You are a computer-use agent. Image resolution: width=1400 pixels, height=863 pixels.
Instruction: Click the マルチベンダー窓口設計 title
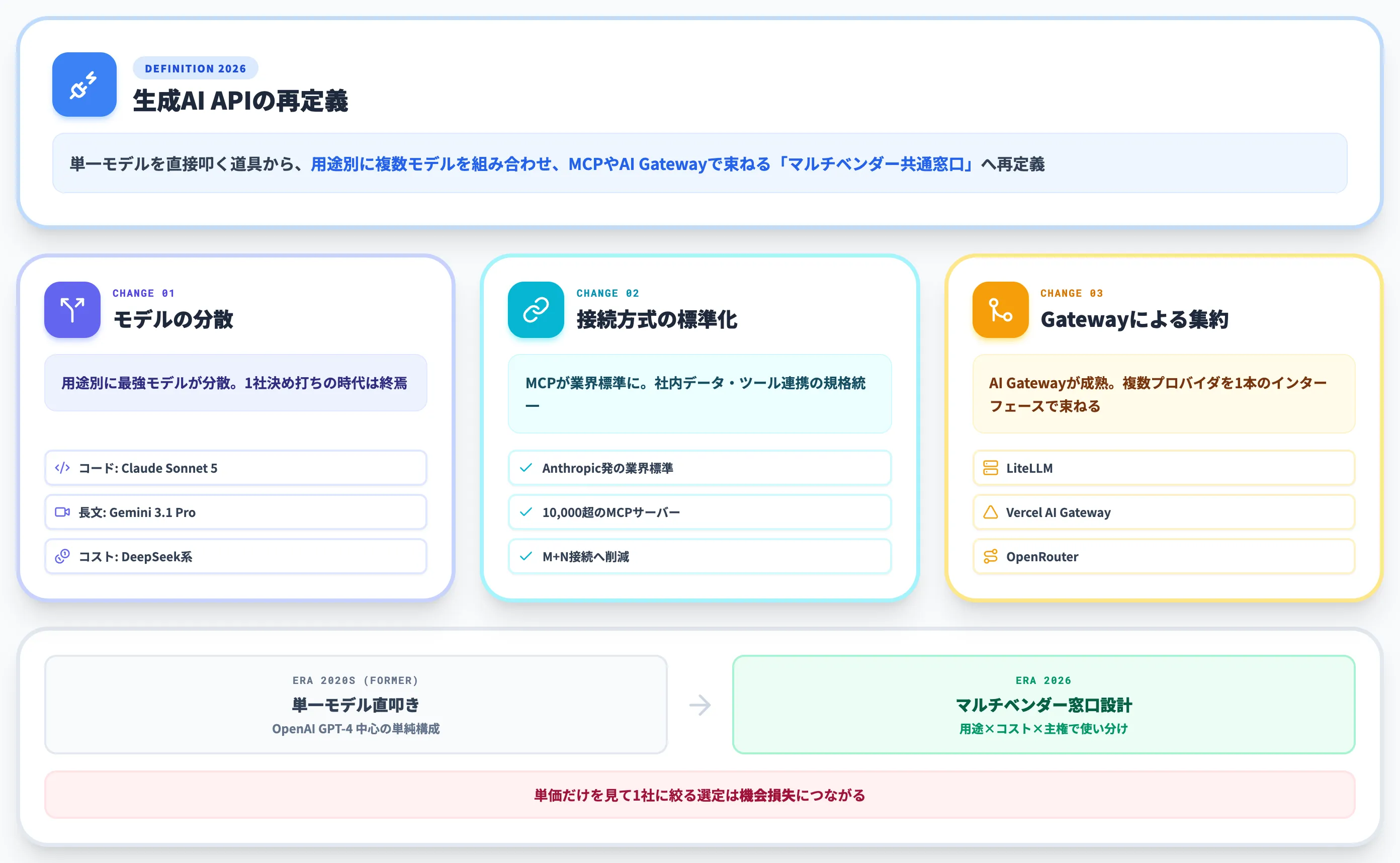click(1043, 705)
